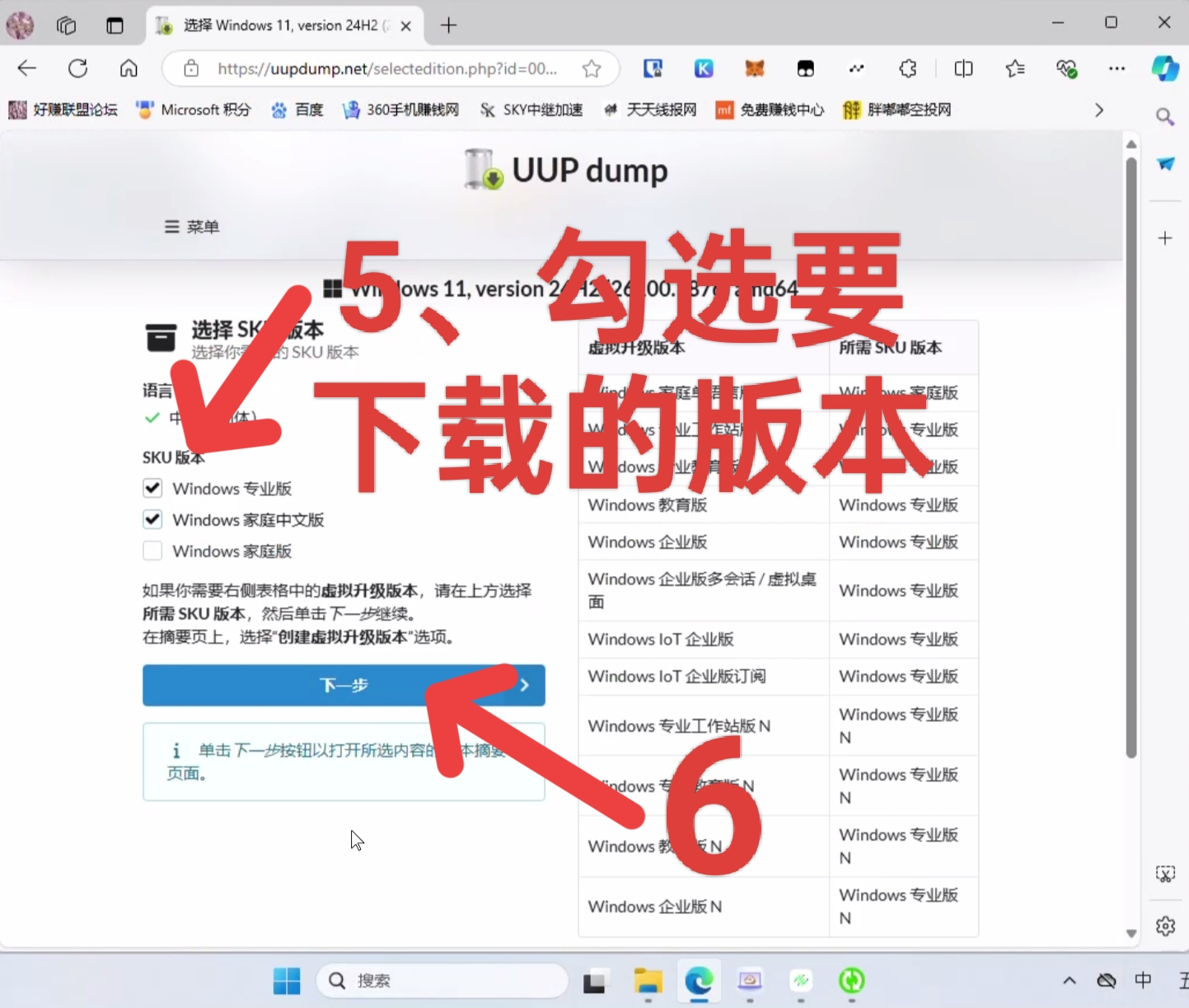Open the 百度 bookmark
This screenshot has width=1189, height=1008.
tap(297, 110)
